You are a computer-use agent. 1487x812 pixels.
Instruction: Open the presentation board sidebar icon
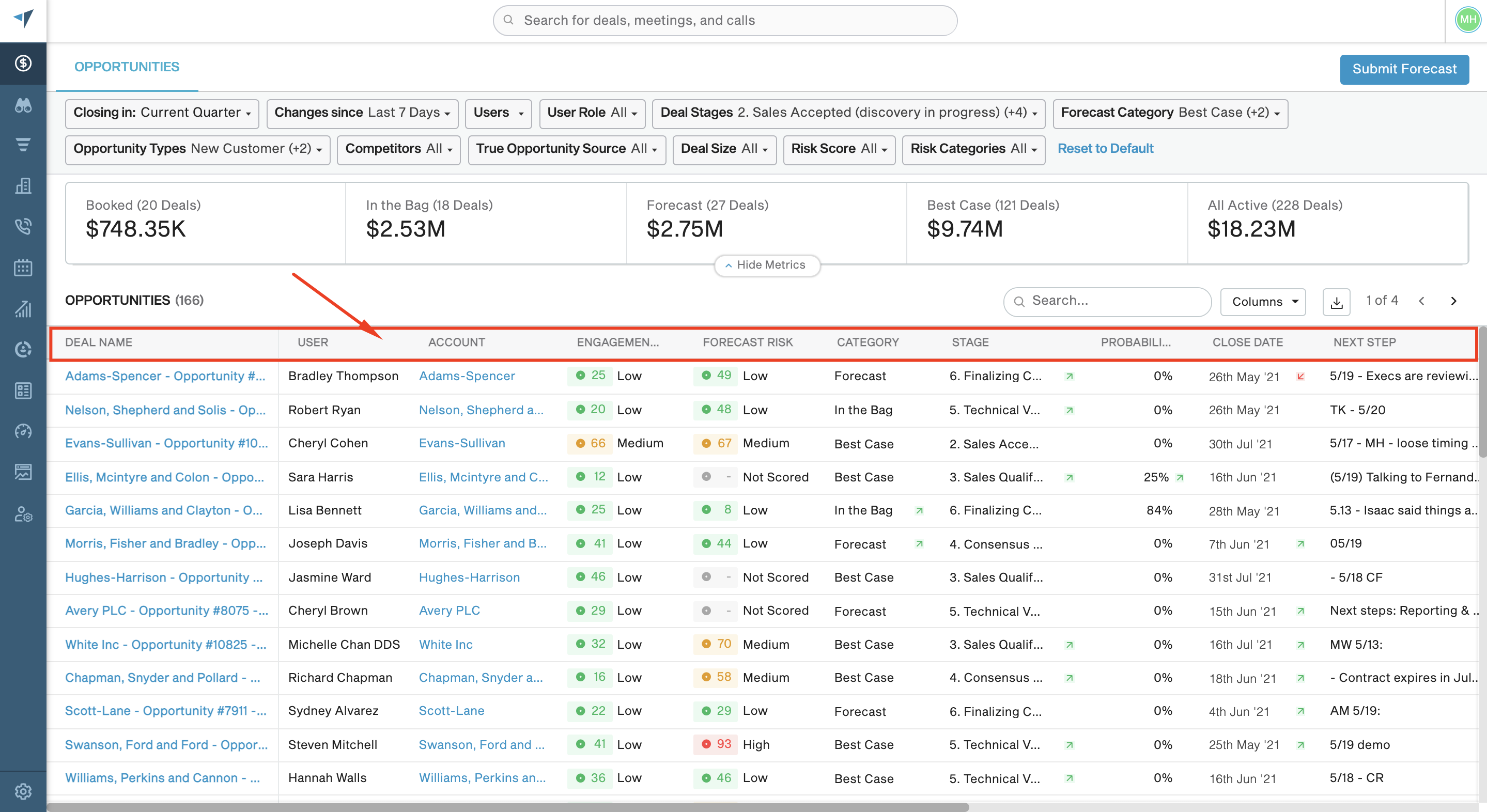point(23,472)
